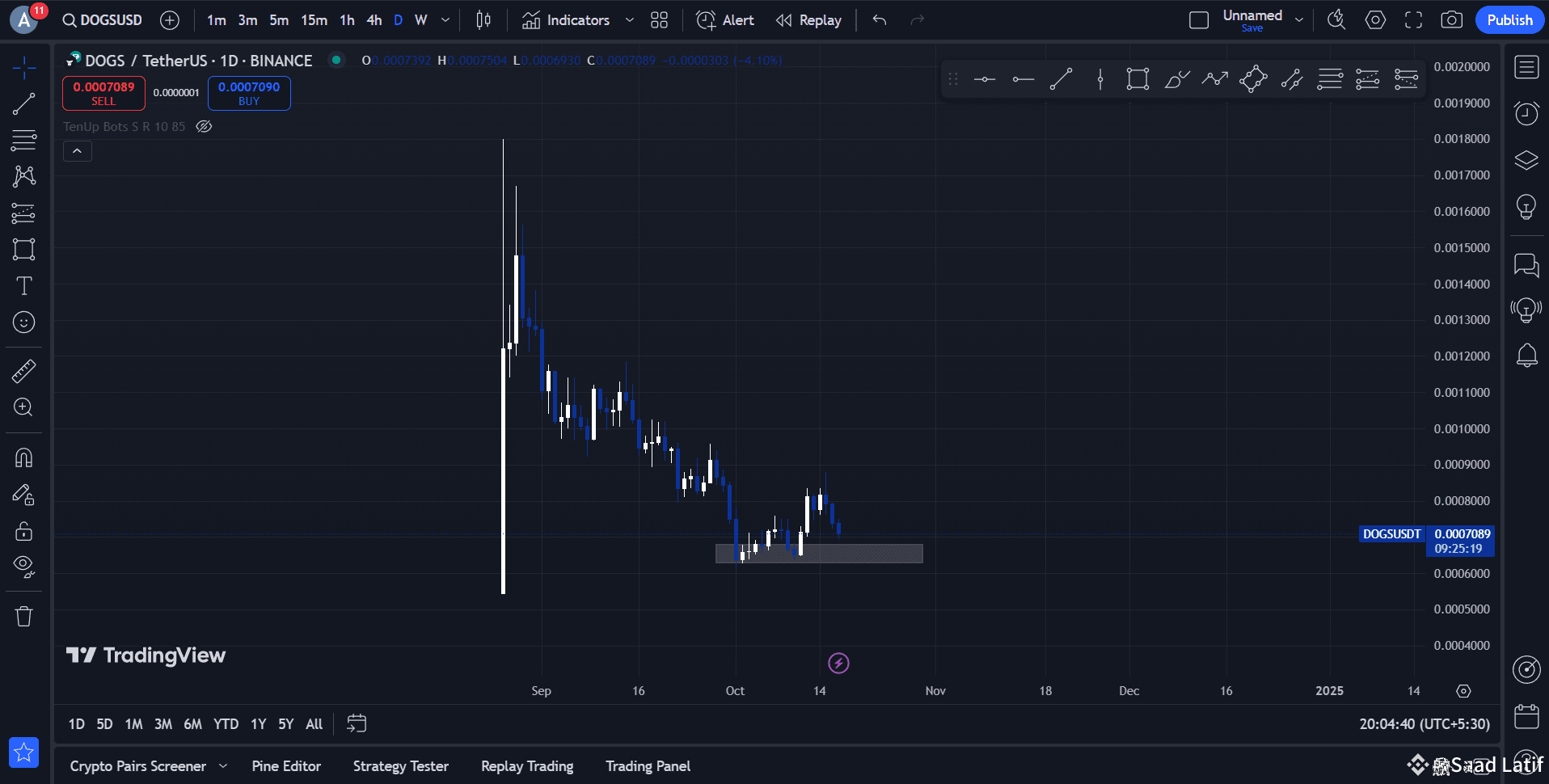Toggle visibility of TenUp Bots indicator
1549x784 pixels.
[204, 126]
